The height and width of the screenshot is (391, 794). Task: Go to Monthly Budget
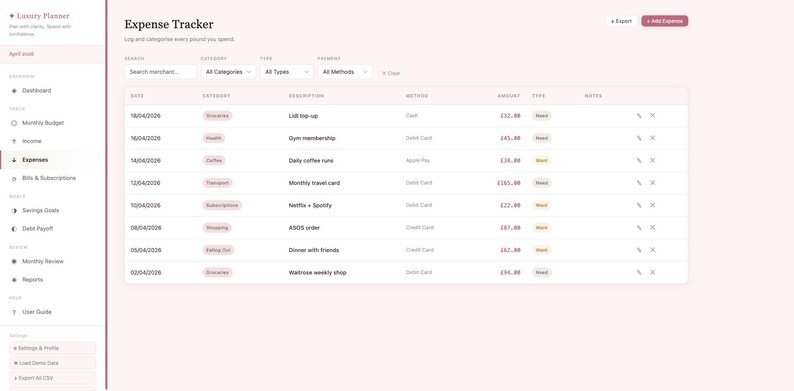52,123
